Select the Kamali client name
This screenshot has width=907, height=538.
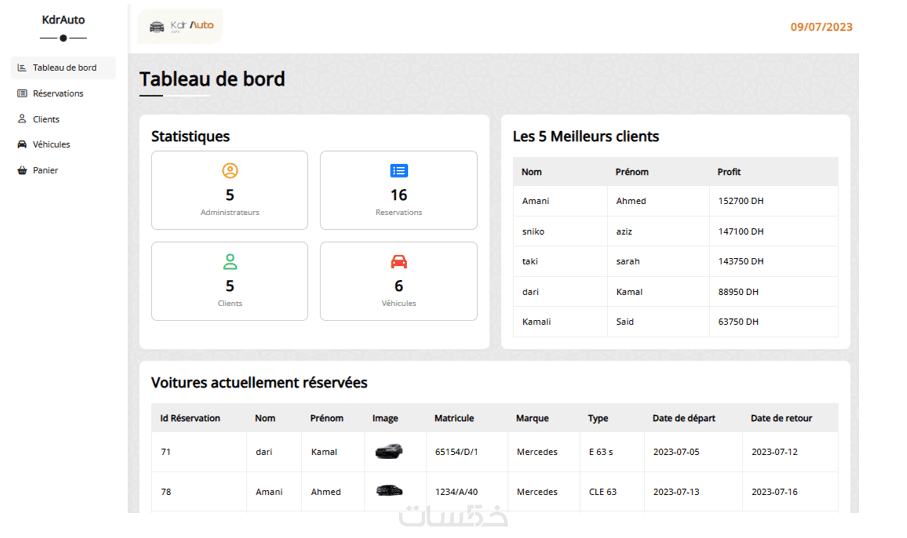tap(536, 322)
